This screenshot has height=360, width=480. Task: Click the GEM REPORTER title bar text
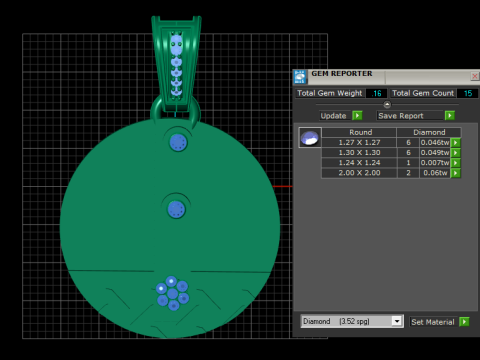(342, 74)
